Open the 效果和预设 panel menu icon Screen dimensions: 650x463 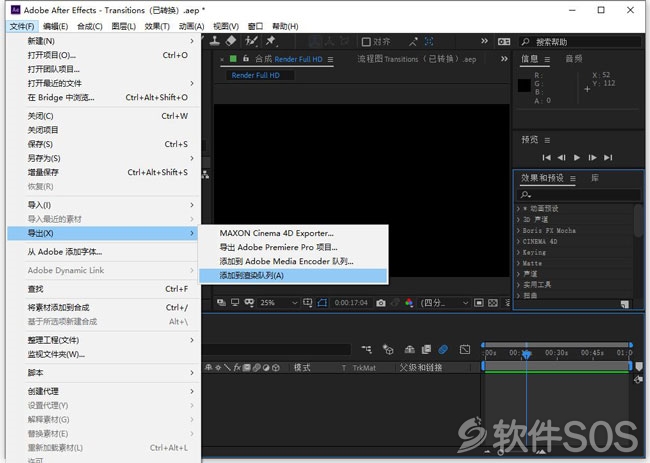click(x=573, y=179)
